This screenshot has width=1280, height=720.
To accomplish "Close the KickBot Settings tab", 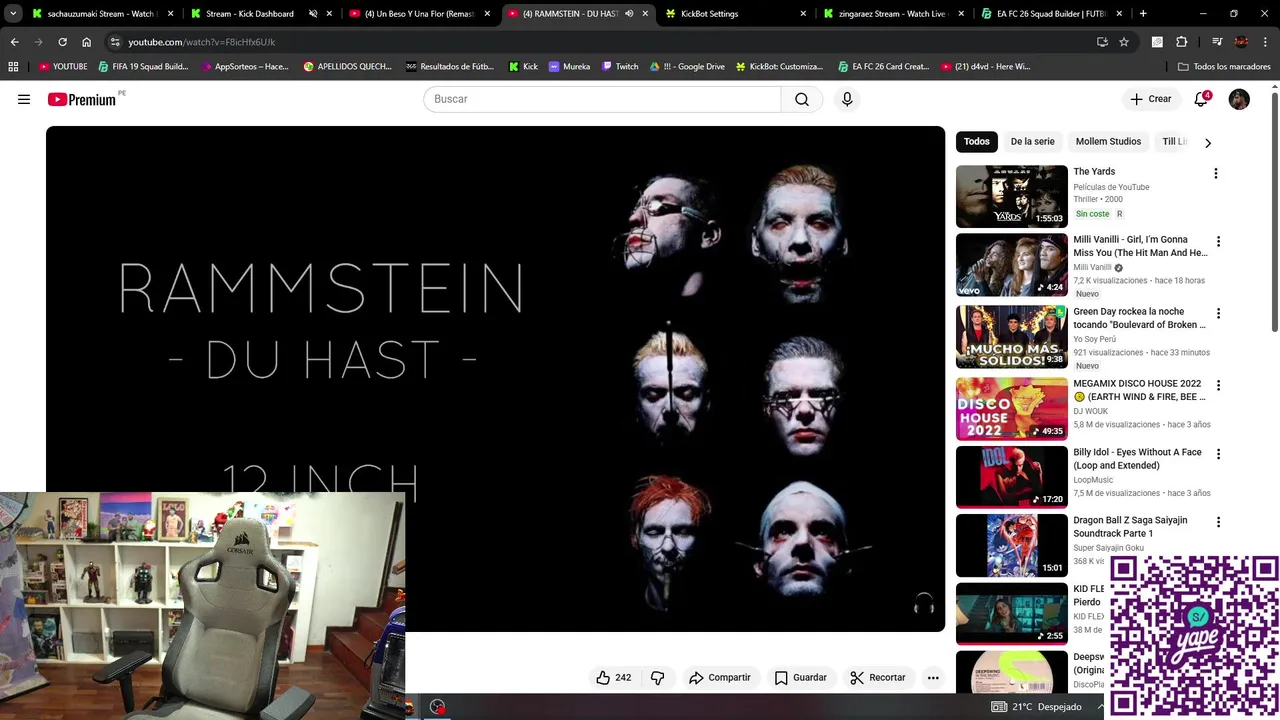I will tap(802, 14).
